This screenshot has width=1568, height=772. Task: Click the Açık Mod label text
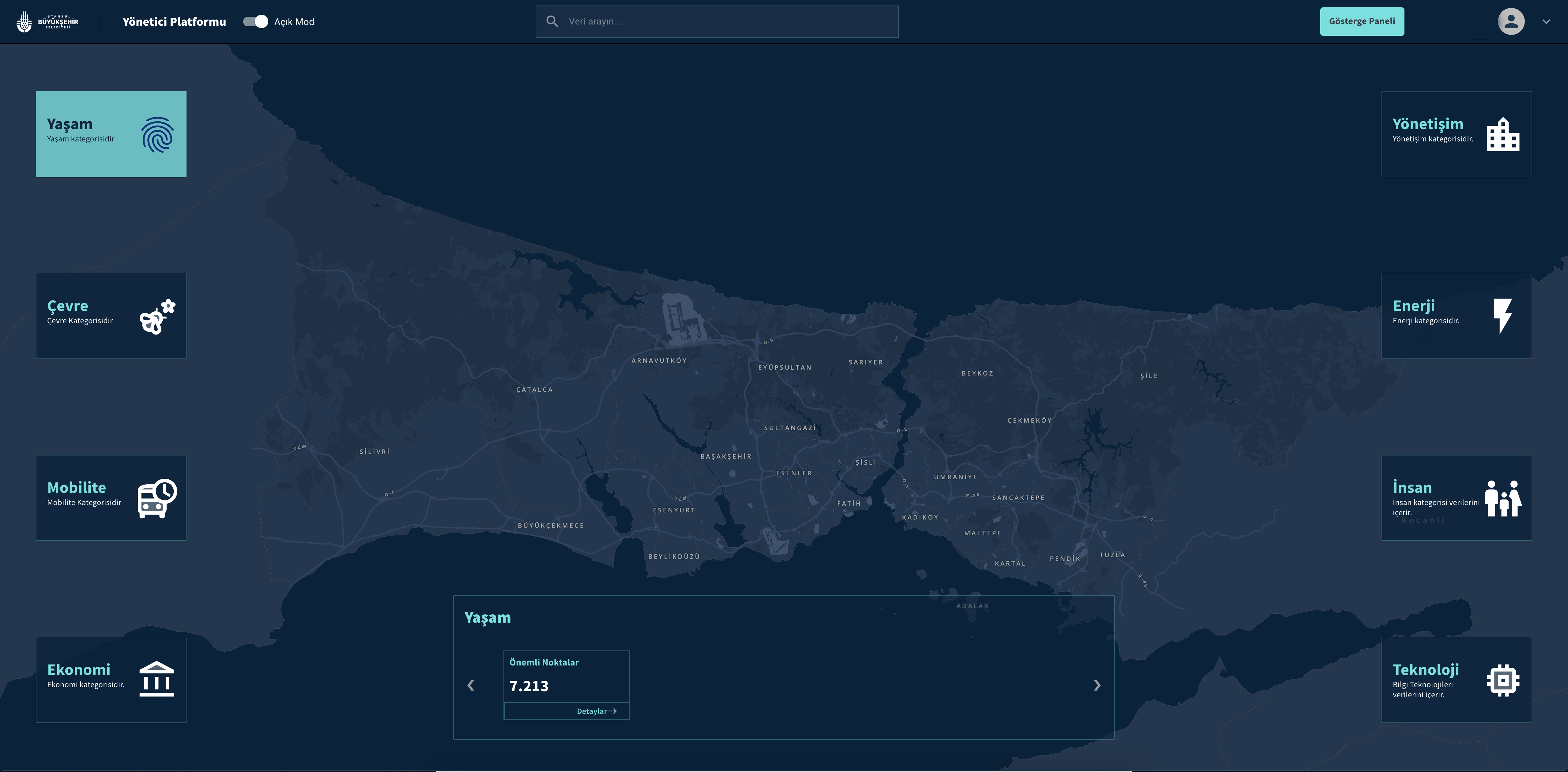coord(294,22)
